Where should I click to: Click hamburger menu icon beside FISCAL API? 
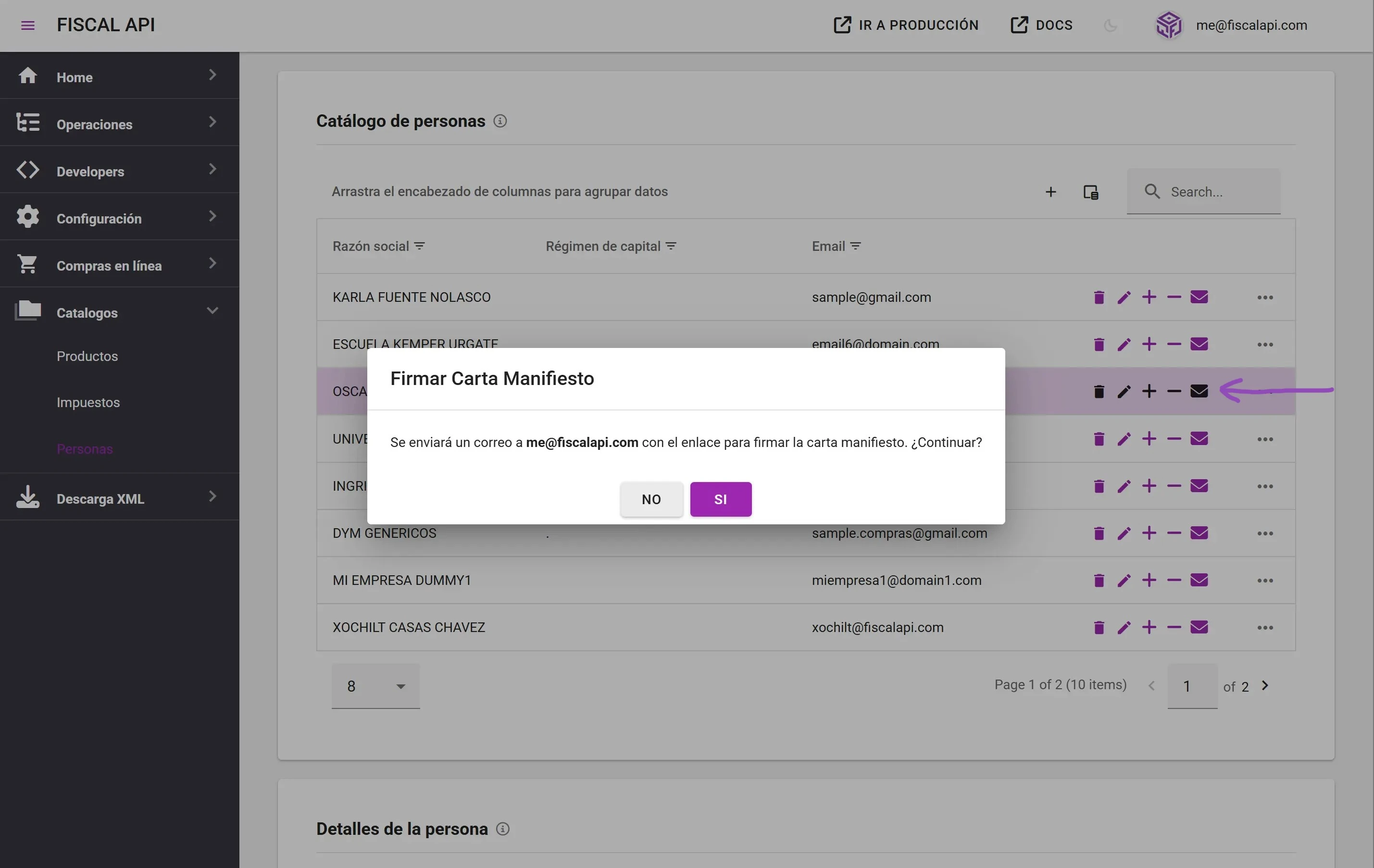click(x=27, y=25)
